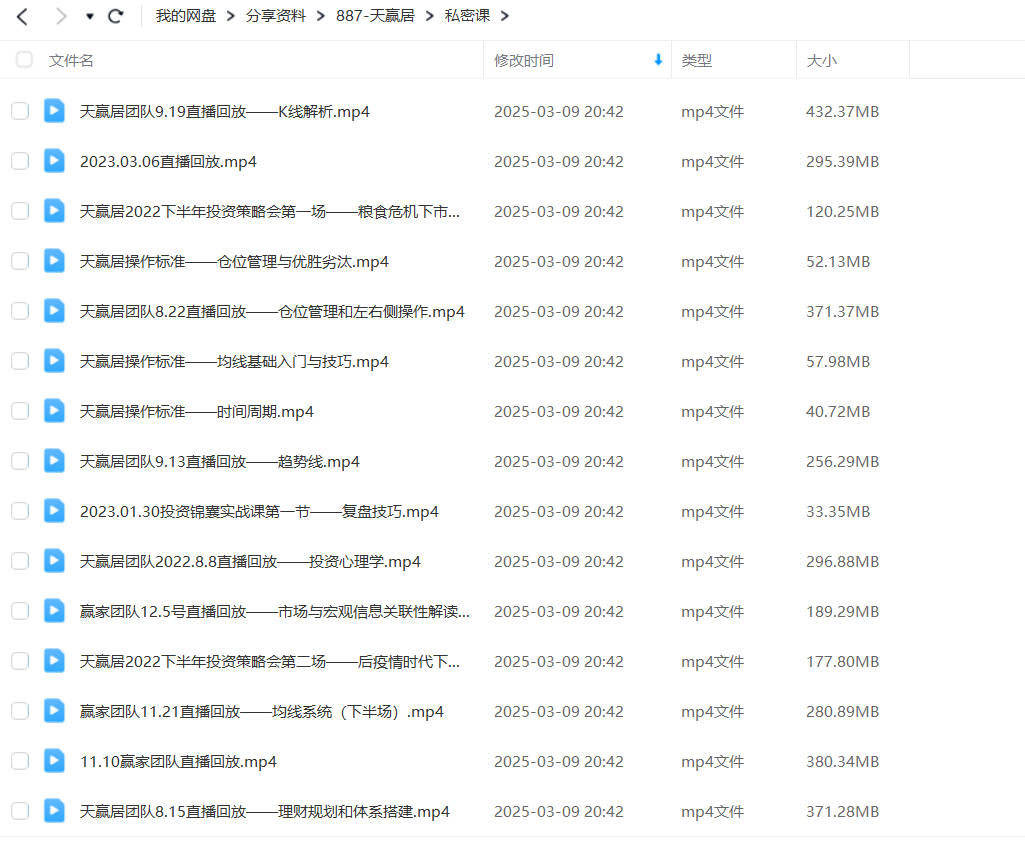Click video icon of 2023.03.06直播回放.mp4
The image size is (1025, 852).
(x=54, y=161)
